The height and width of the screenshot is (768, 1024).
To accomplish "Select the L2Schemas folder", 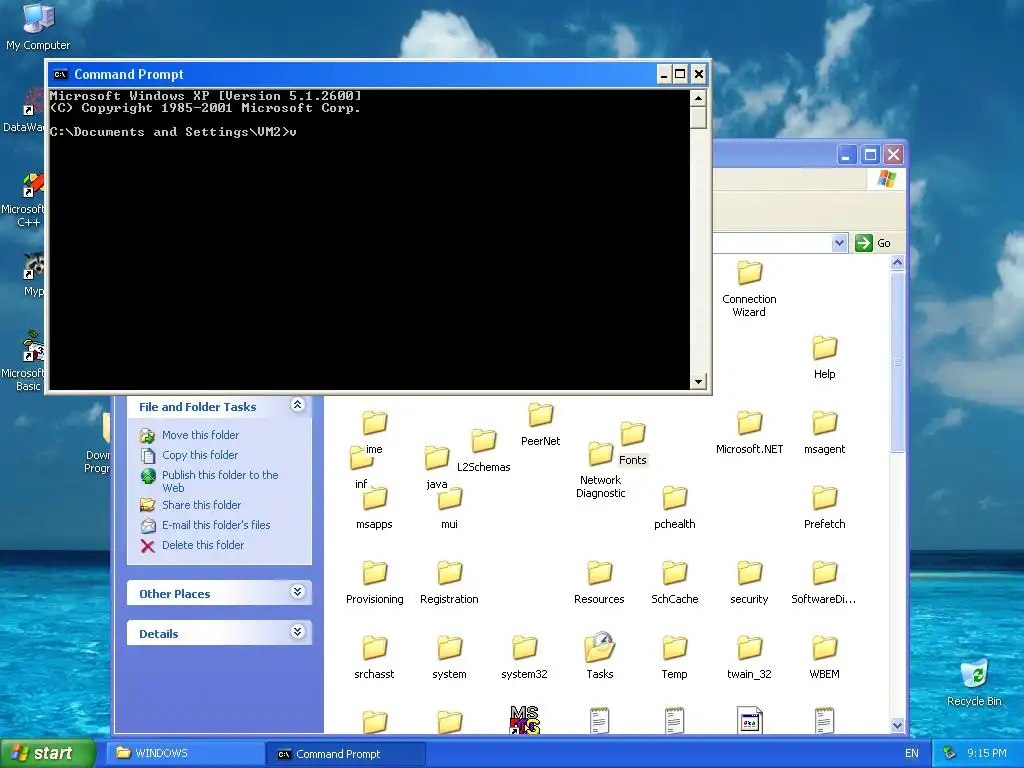I will [x=483, y=451].
